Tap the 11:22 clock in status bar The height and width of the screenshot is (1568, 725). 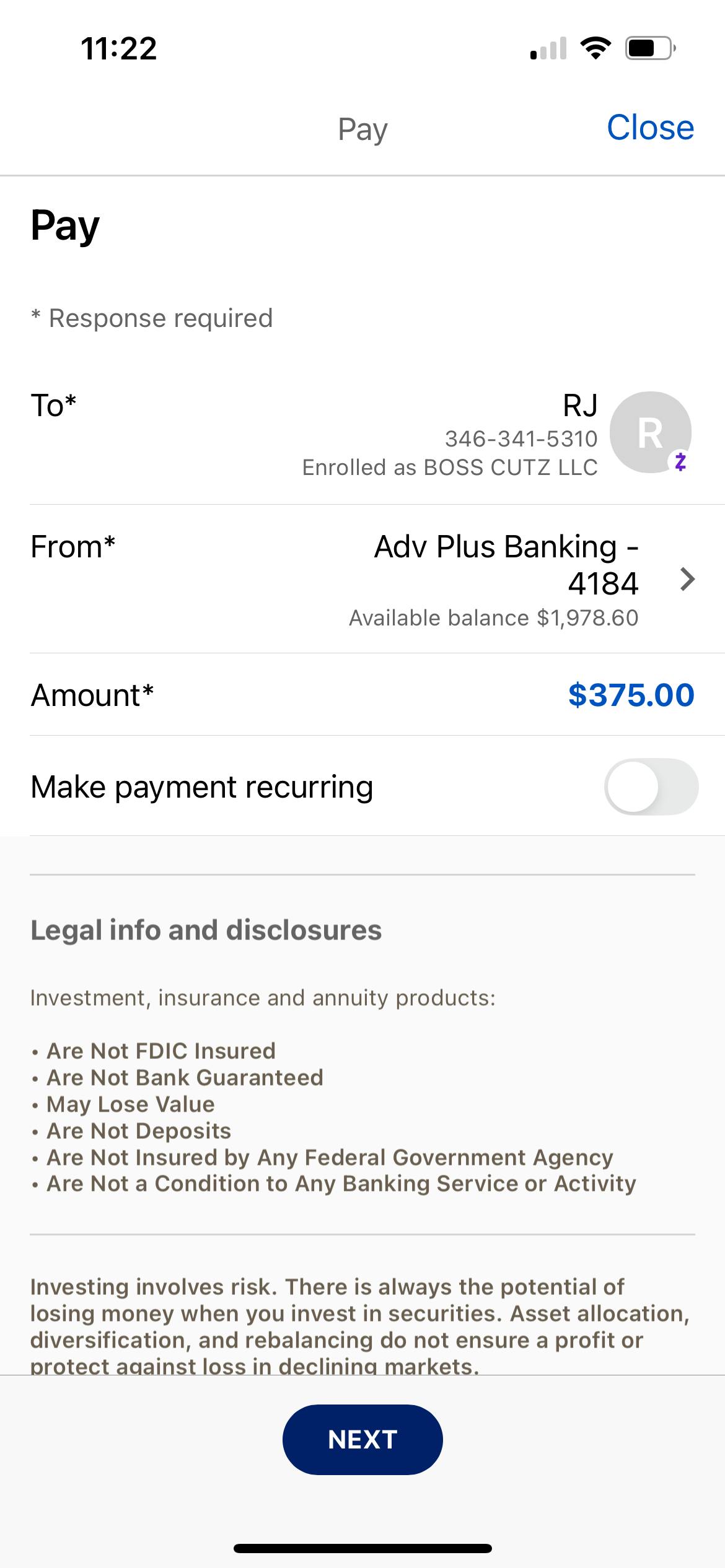pyautogui.click(x=118, y=48)
